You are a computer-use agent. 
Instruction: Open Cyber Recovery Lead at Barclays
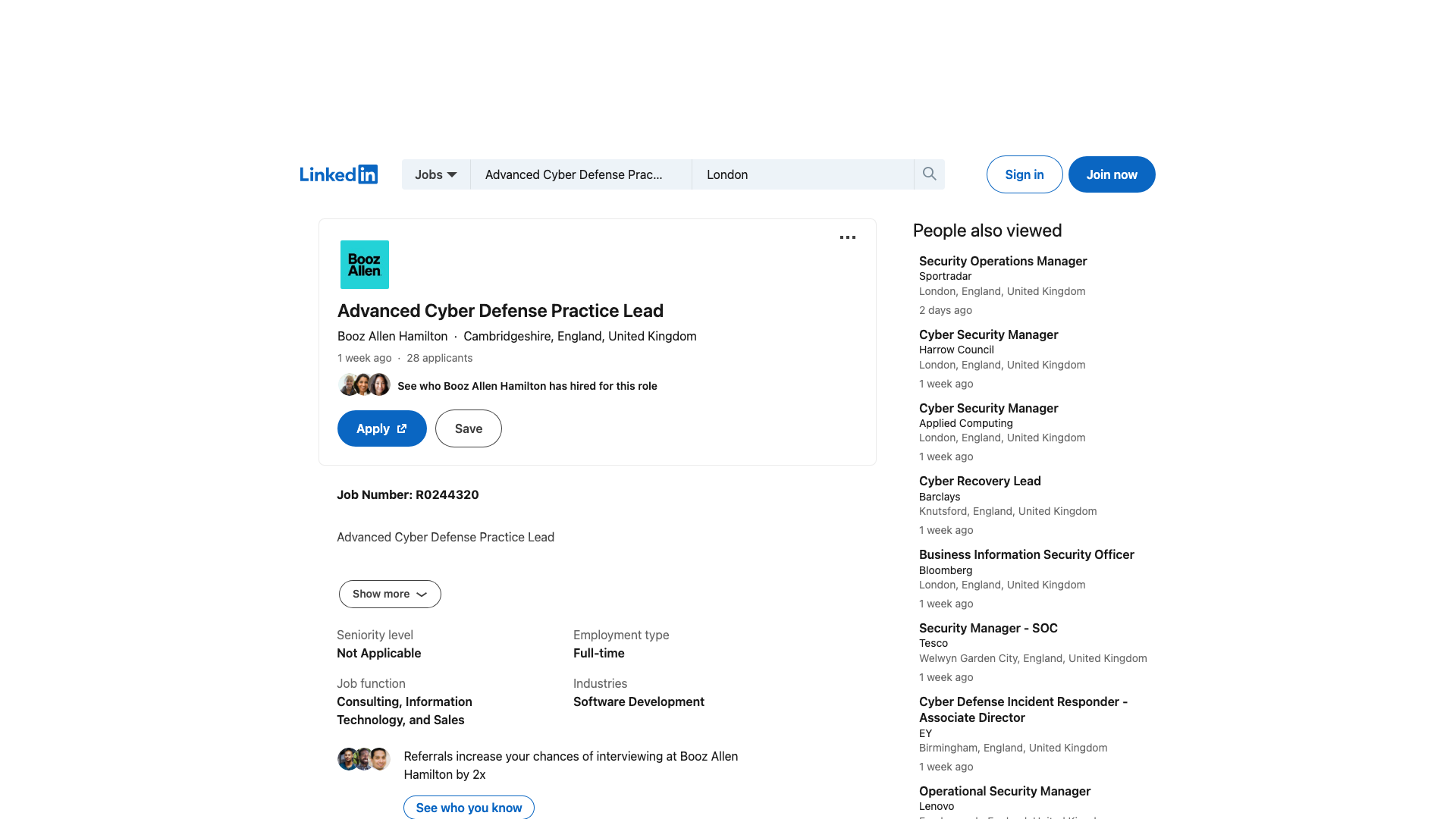tap(980, 481)
